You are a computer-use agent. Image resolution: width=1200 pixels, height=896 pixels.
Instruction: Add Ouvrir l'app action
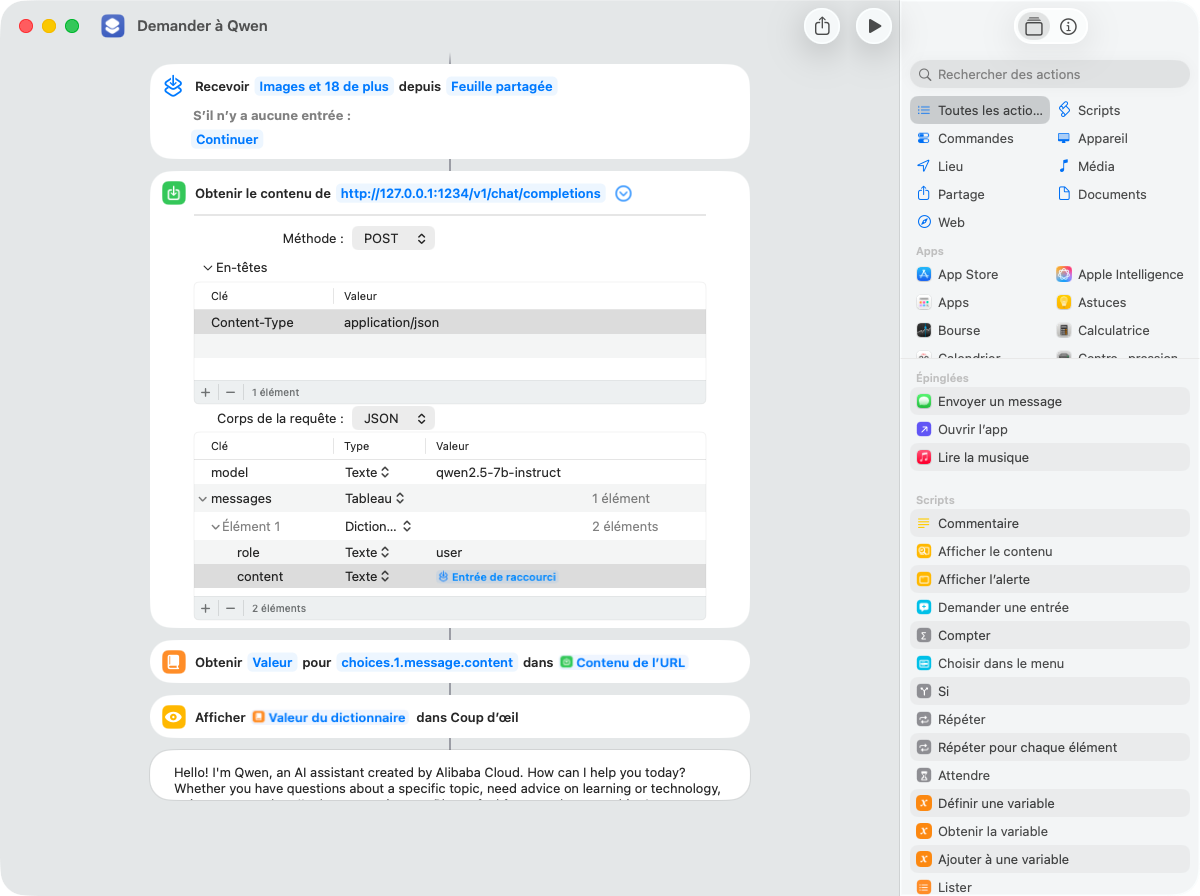point(1050,429)
